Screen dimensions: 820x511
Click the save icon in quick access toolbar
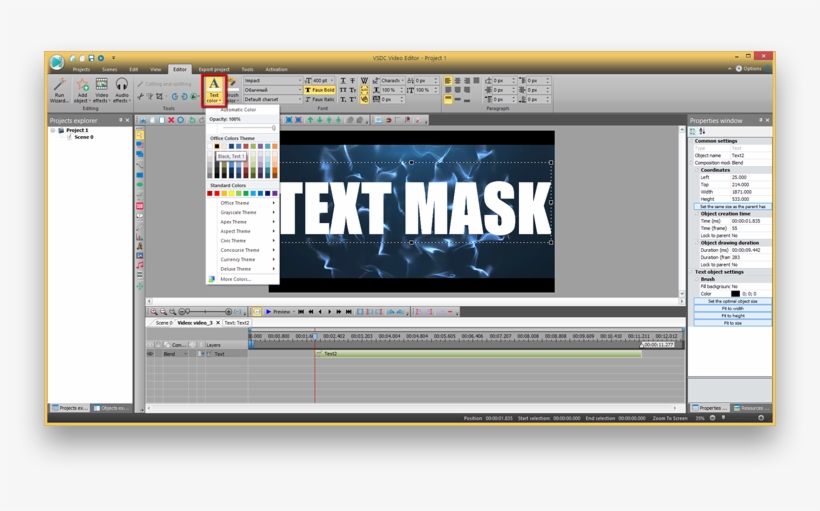tap(91, 58)
